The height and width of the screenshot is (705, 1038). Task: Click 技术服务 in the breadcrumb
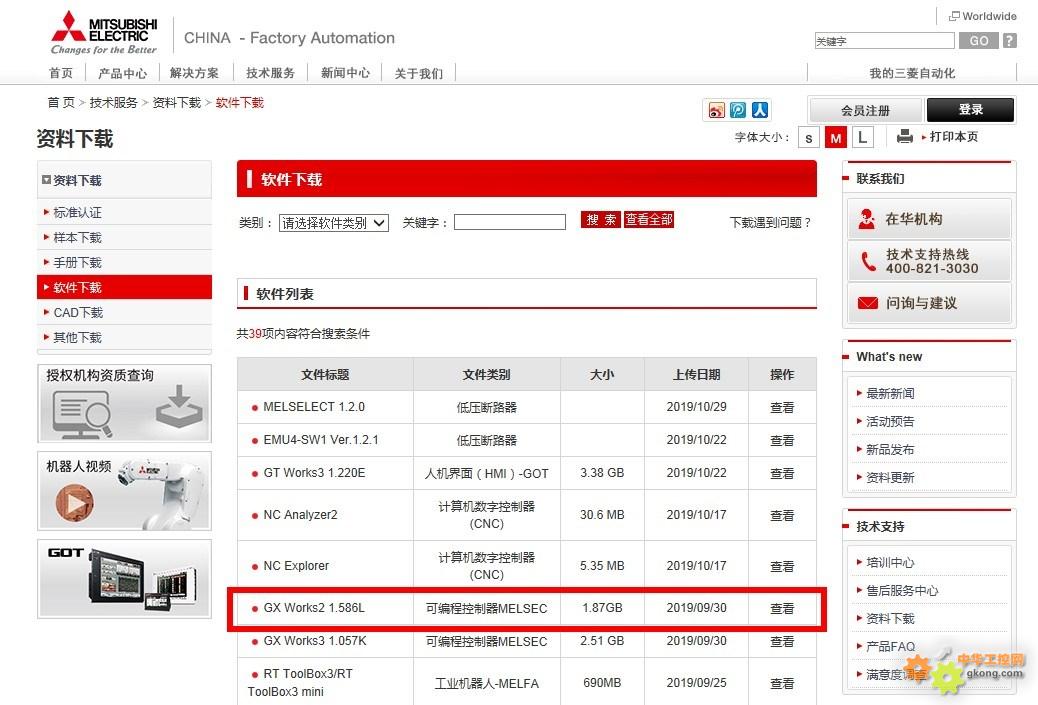tap(113, 103)
